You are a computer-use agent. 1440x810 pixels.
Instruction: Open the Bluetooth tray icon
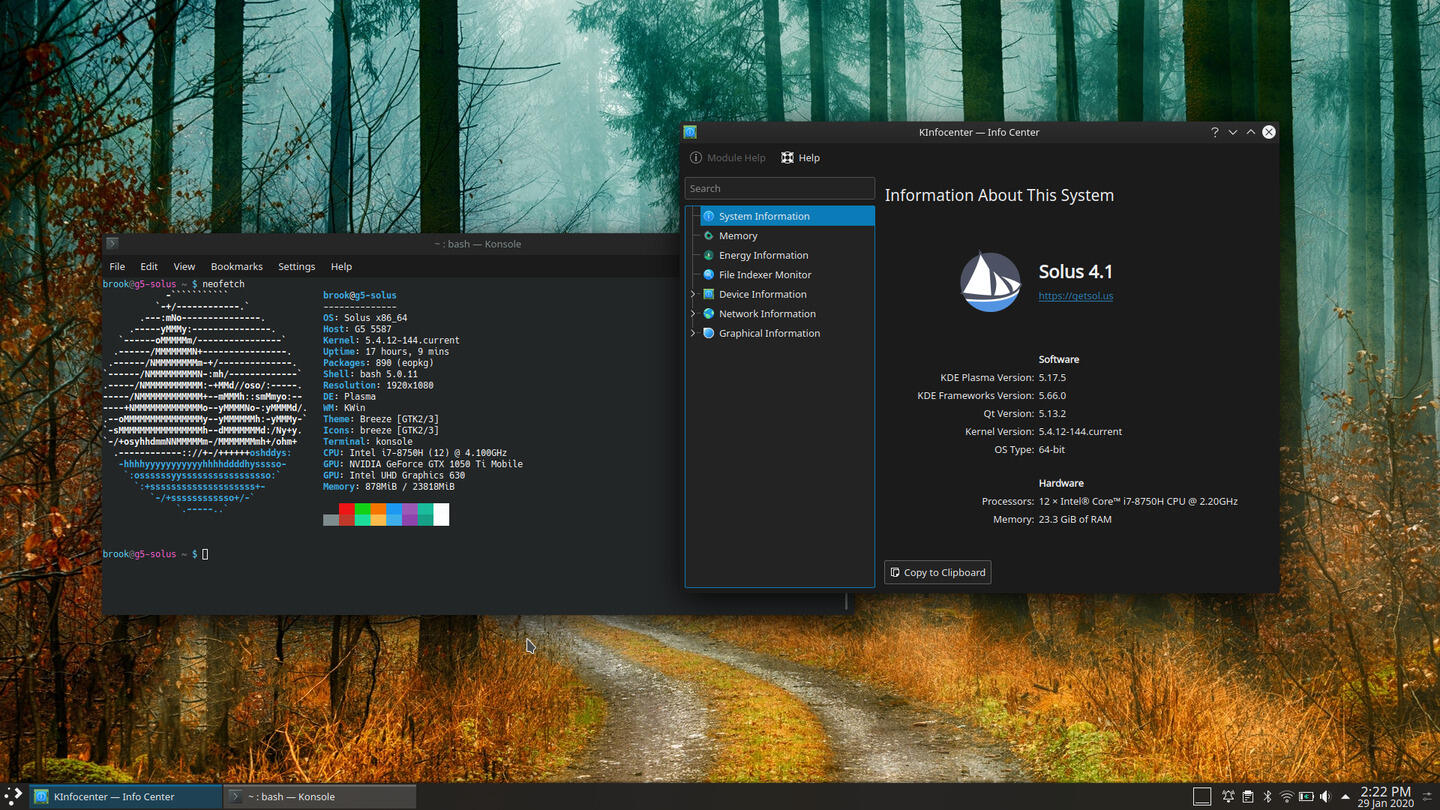click(1267, 797)
